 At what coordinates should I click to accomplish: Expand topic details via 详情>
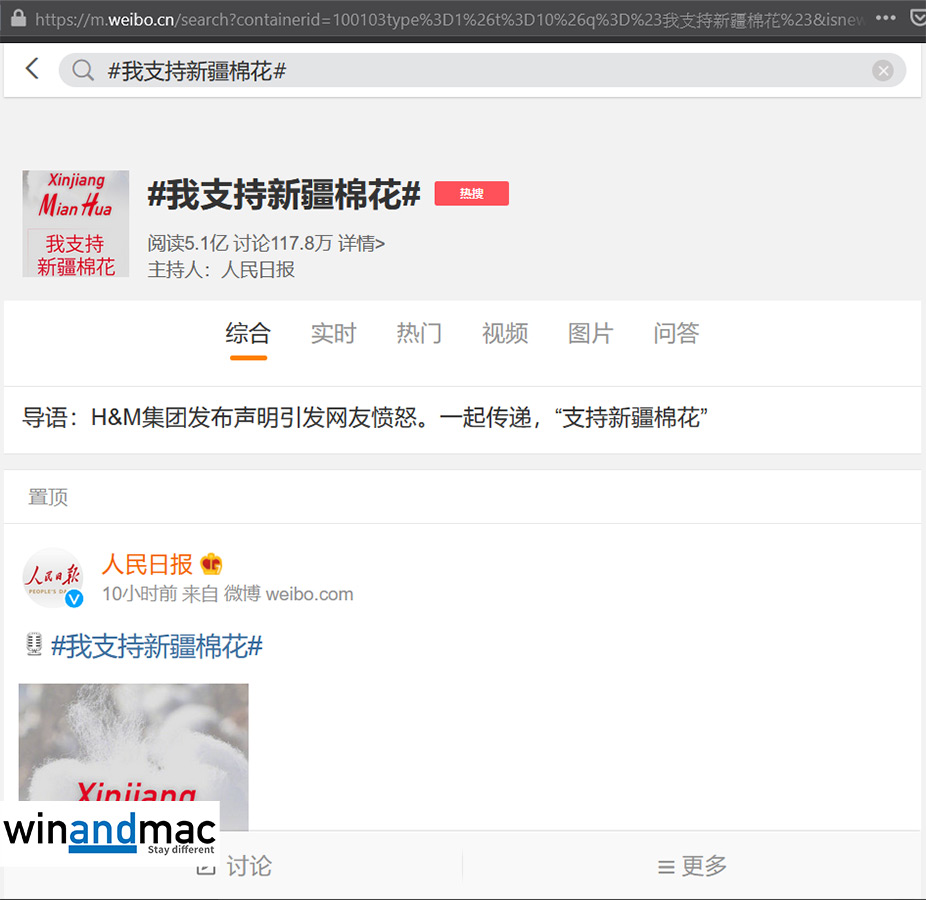tap(361, 243)
